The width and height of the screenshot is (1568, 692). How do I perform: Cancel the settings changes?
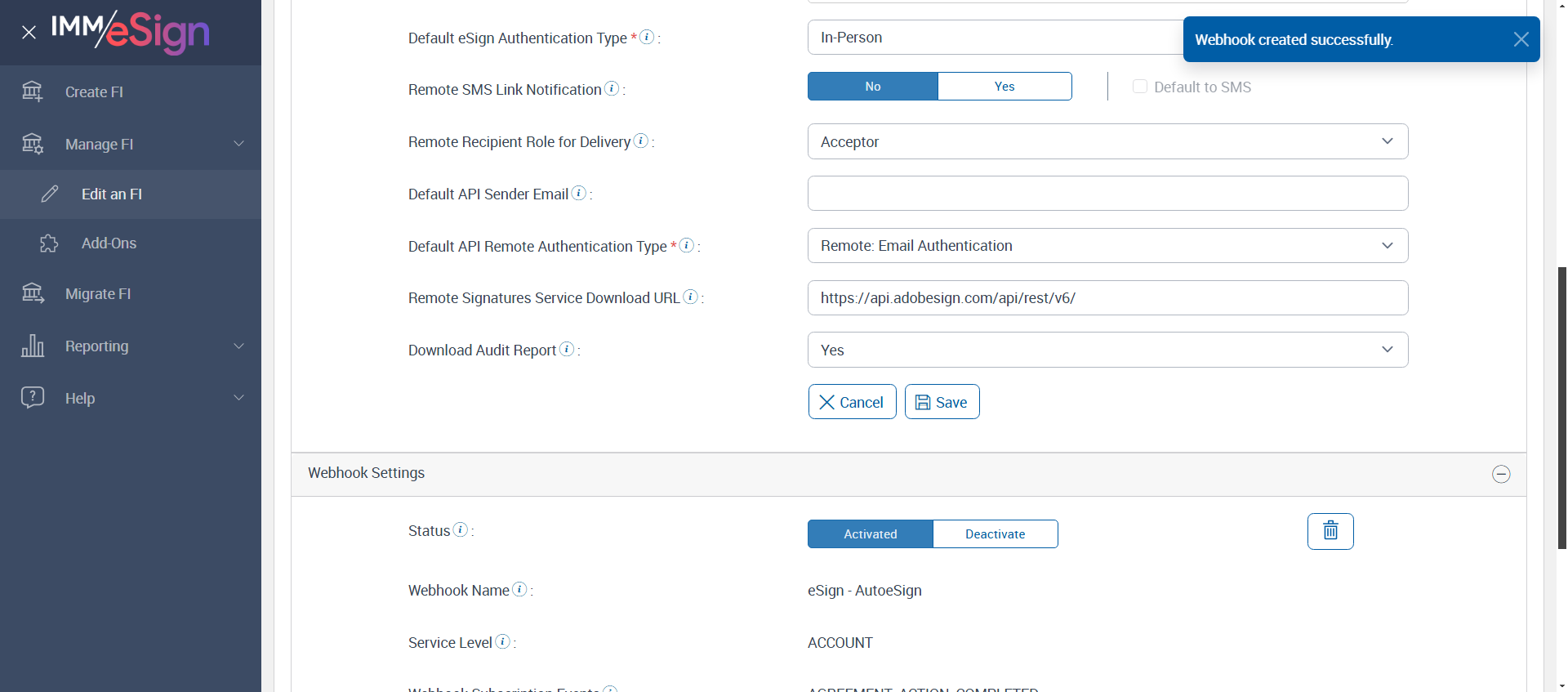point(852,402)
